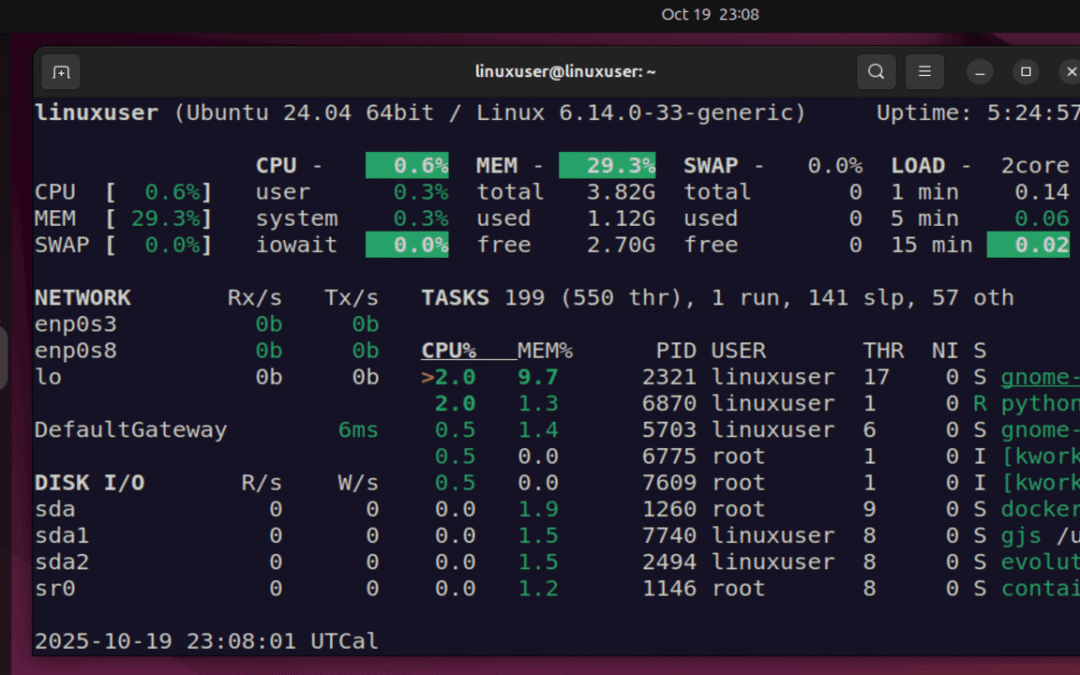Click the highlighted CPU 0.6% meter
1080x675 pixels.
pyautogui.click(x=407, y=165)
